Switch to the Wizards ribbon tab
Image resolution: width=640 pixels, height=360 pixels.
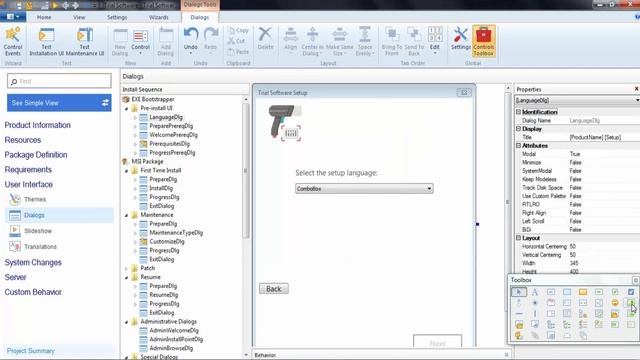tap(159, 17)
